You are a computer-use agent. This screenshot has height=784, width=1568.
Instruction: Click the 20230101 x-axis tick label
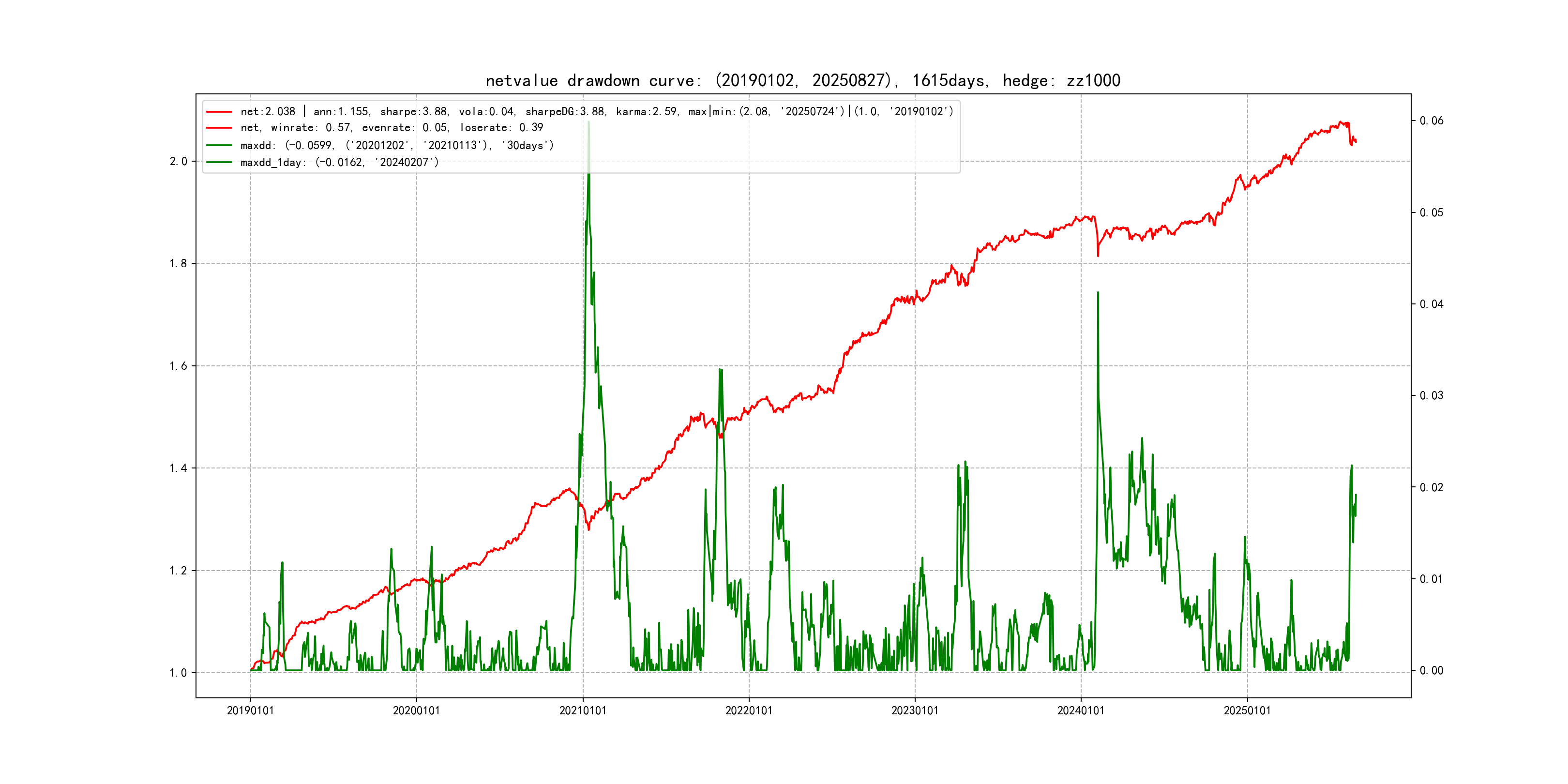[915, 711]
